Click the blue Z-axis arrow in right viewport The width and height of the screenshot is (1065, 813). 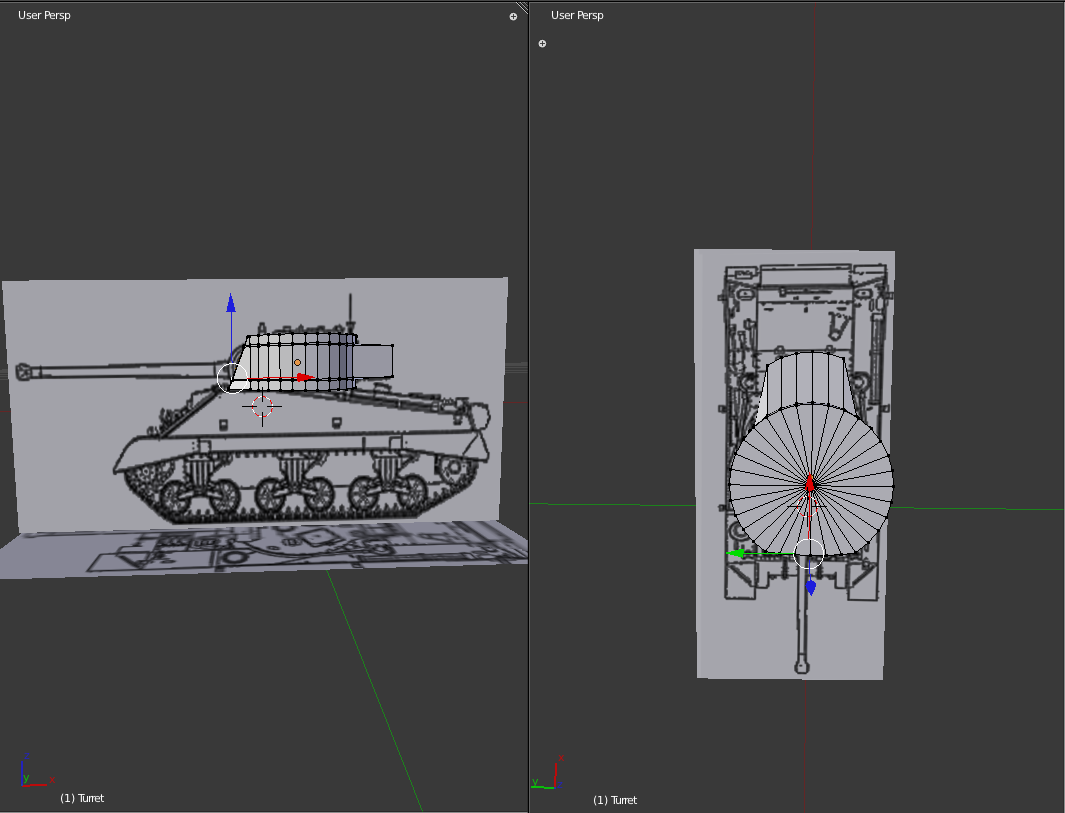810,588
